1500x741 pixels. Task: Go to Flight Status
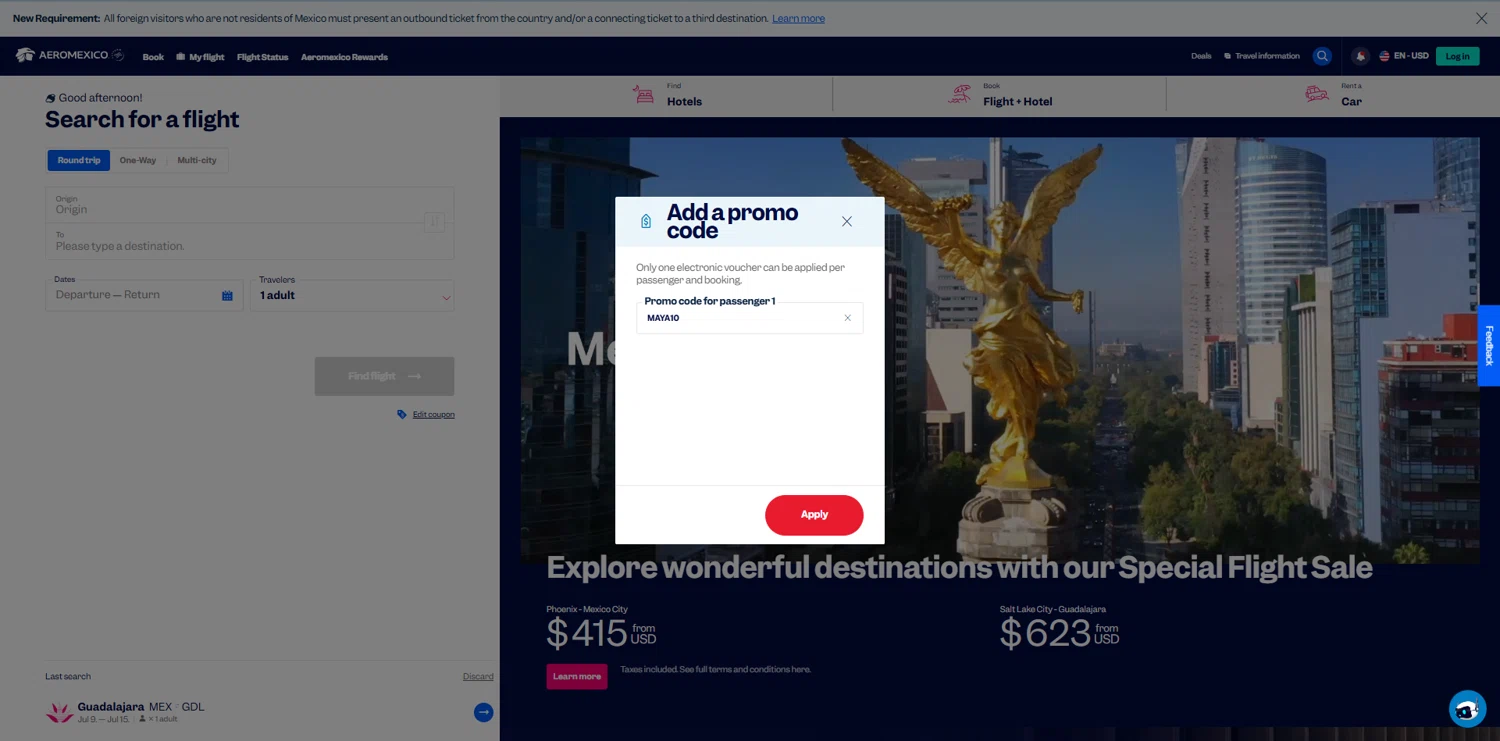pos(262,57)
